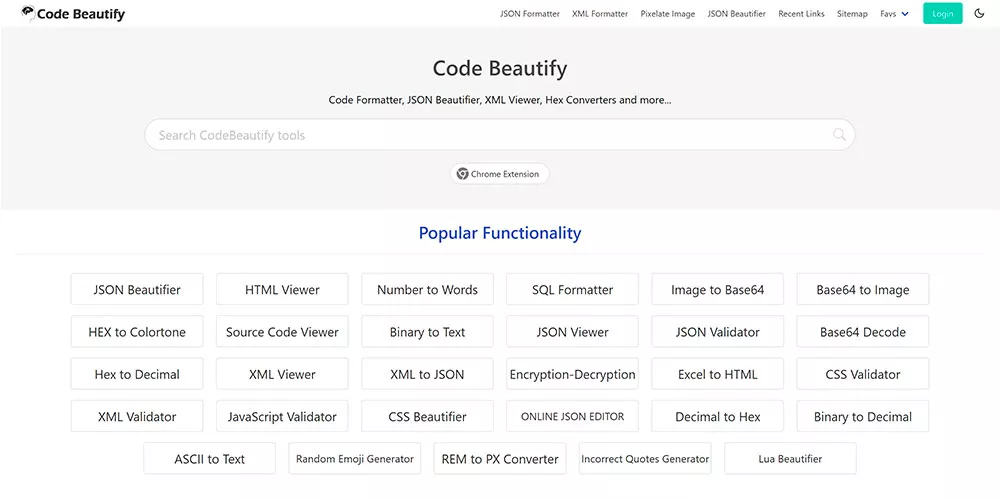Open the Binary to Text tool
Viewport: 1000px width, 499px height.
click(427, 331)
